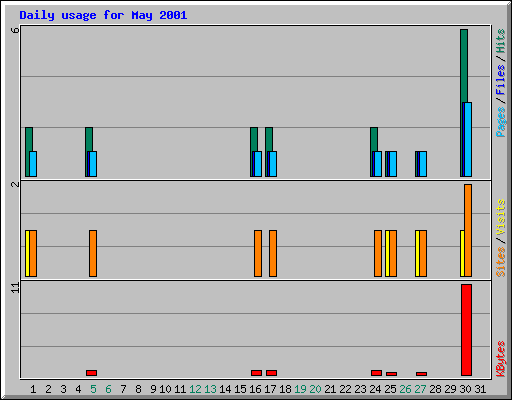The width and height of the screenshot is (512, 400).
Task: Click the day 5 red KBytes bar
Action: (91, 373)
